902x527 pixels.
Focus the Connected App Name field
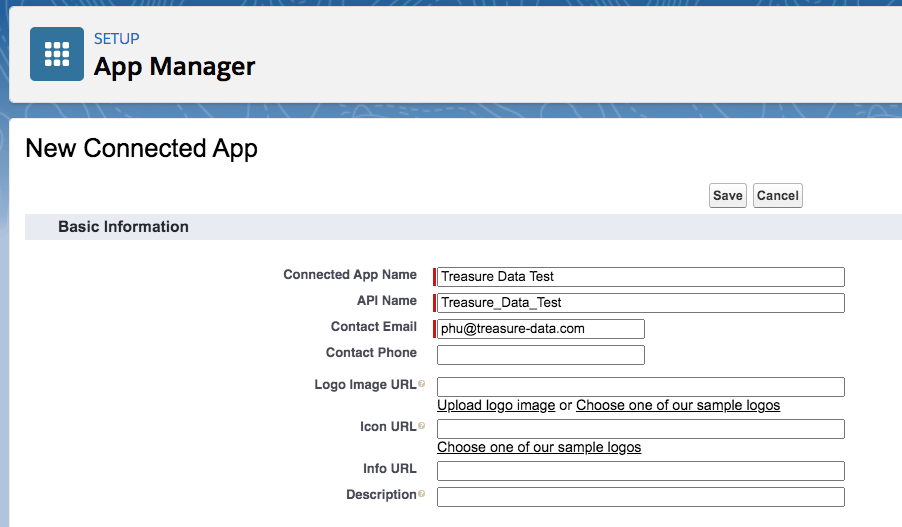(x=641, y=277)
